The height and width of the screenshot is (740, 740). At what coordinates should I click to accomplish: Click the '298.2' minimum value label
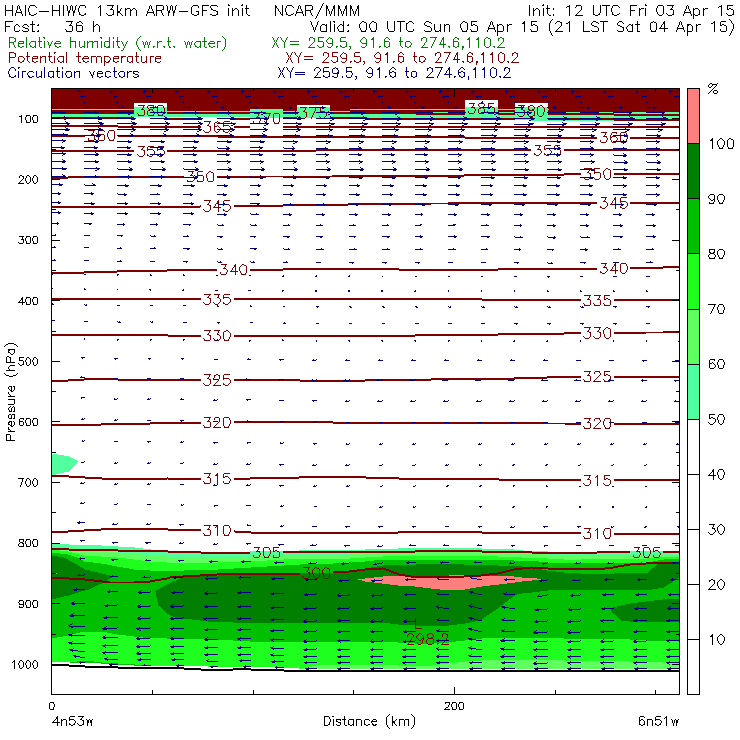pyautogui.click(x=428, y=639)
